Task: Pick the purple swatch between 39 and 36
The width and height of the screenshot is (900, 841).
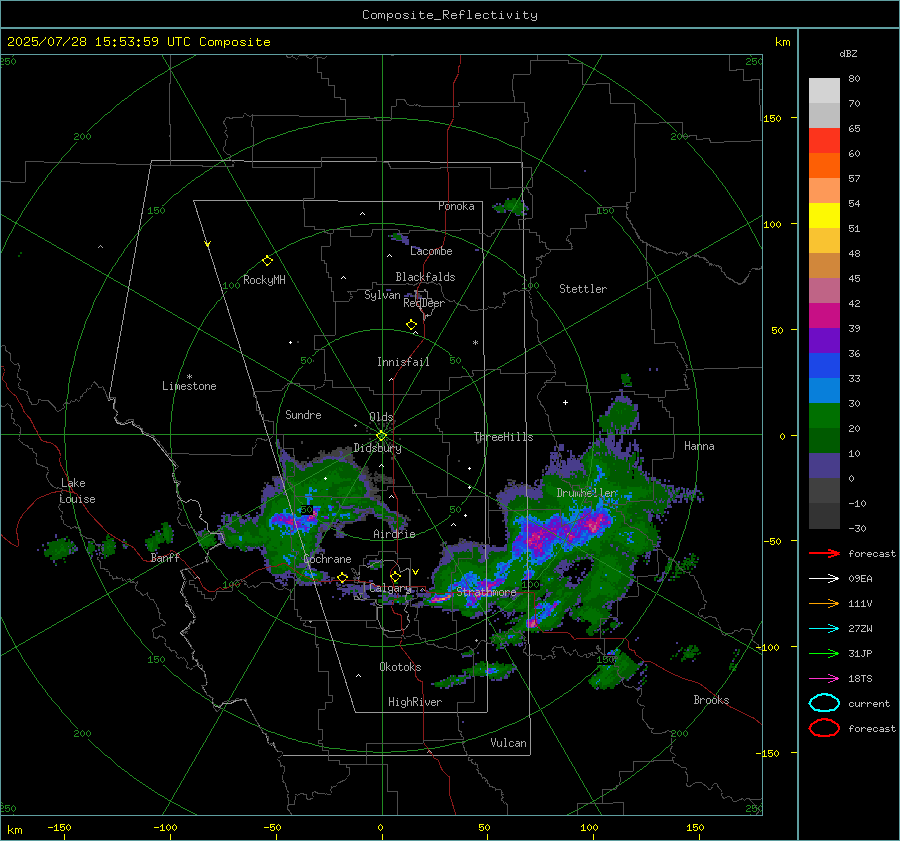Action: 824,341
